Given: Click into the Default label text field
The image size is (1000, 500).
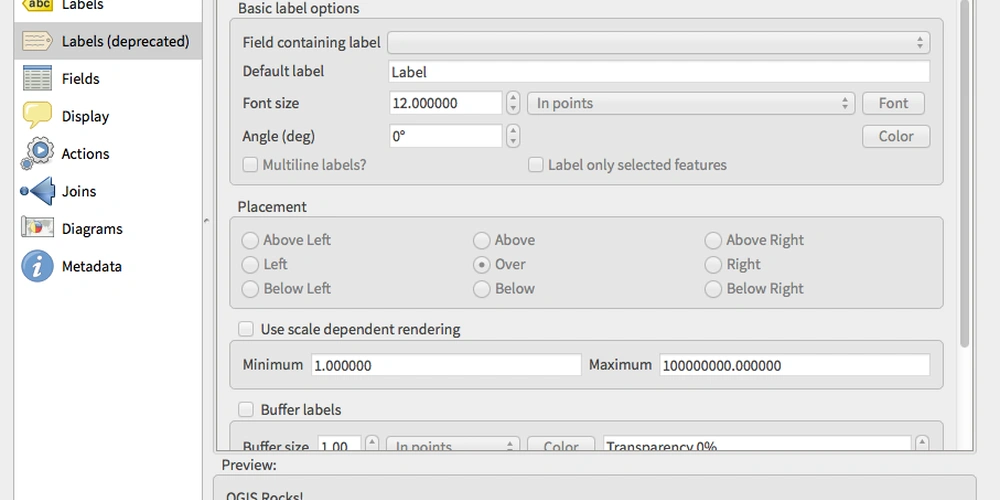Looking at the screenshot, I should tap(659, 71).
